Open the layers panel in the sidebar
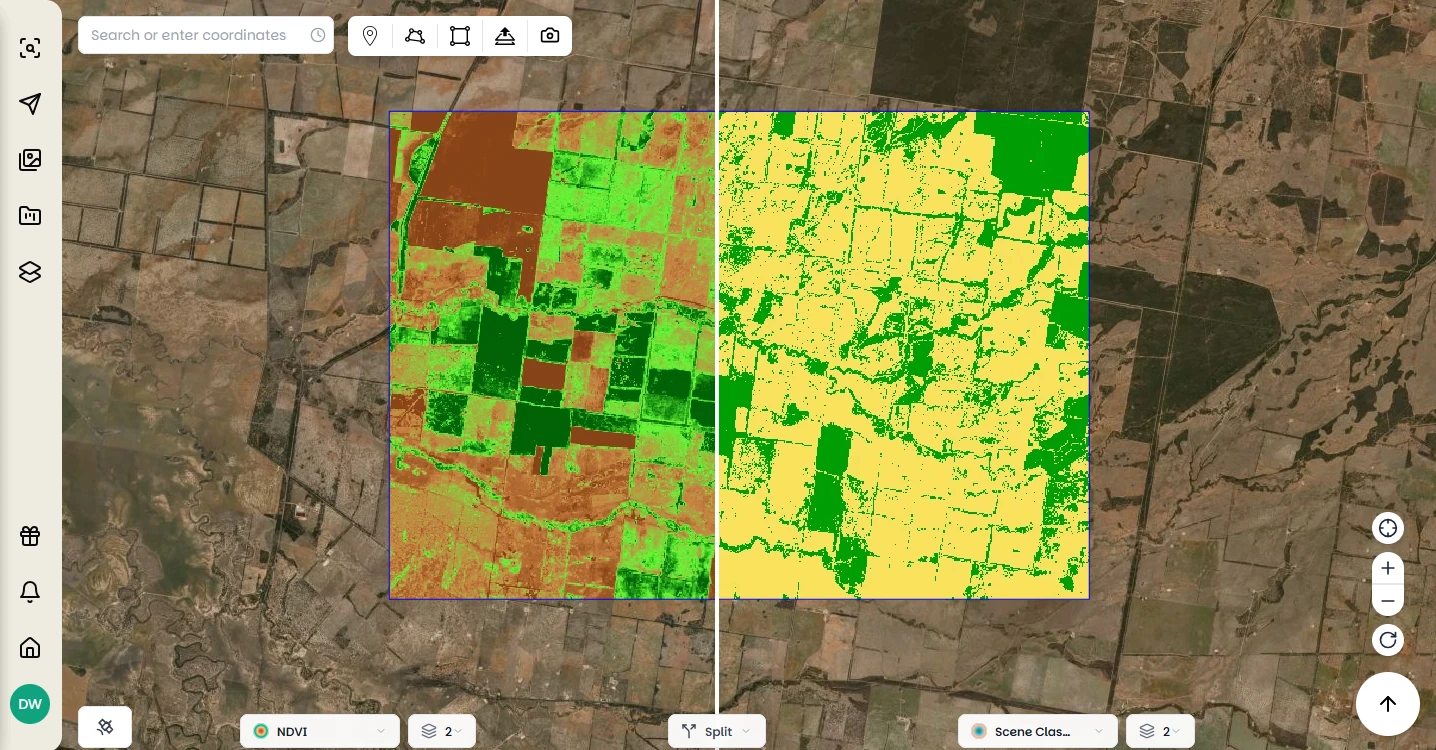The height and width of the screenshot is (750, 1436). (x=30, y=271)
